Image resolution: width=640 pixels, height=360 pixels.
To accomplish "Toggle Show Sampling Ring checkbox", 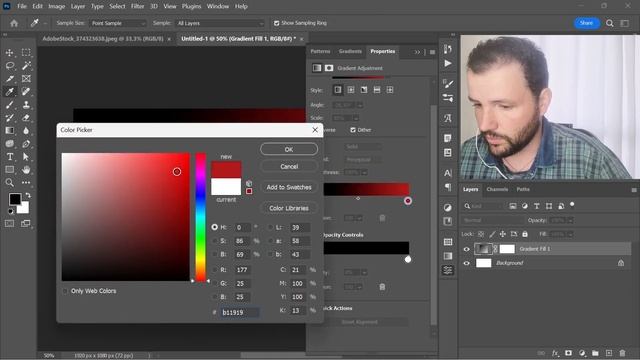I will (276, 23).
